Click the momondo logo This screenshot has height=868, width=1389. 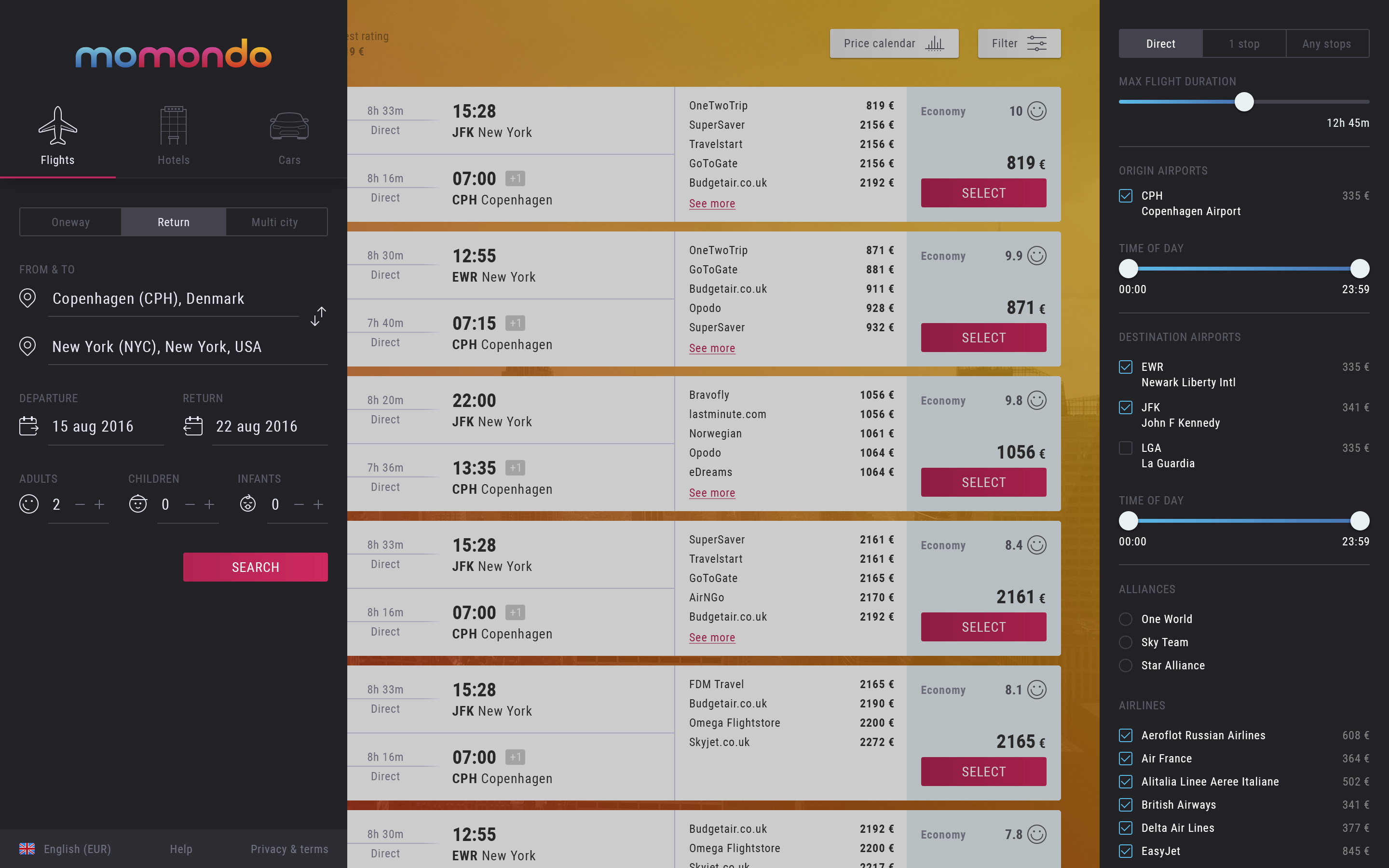173,54
